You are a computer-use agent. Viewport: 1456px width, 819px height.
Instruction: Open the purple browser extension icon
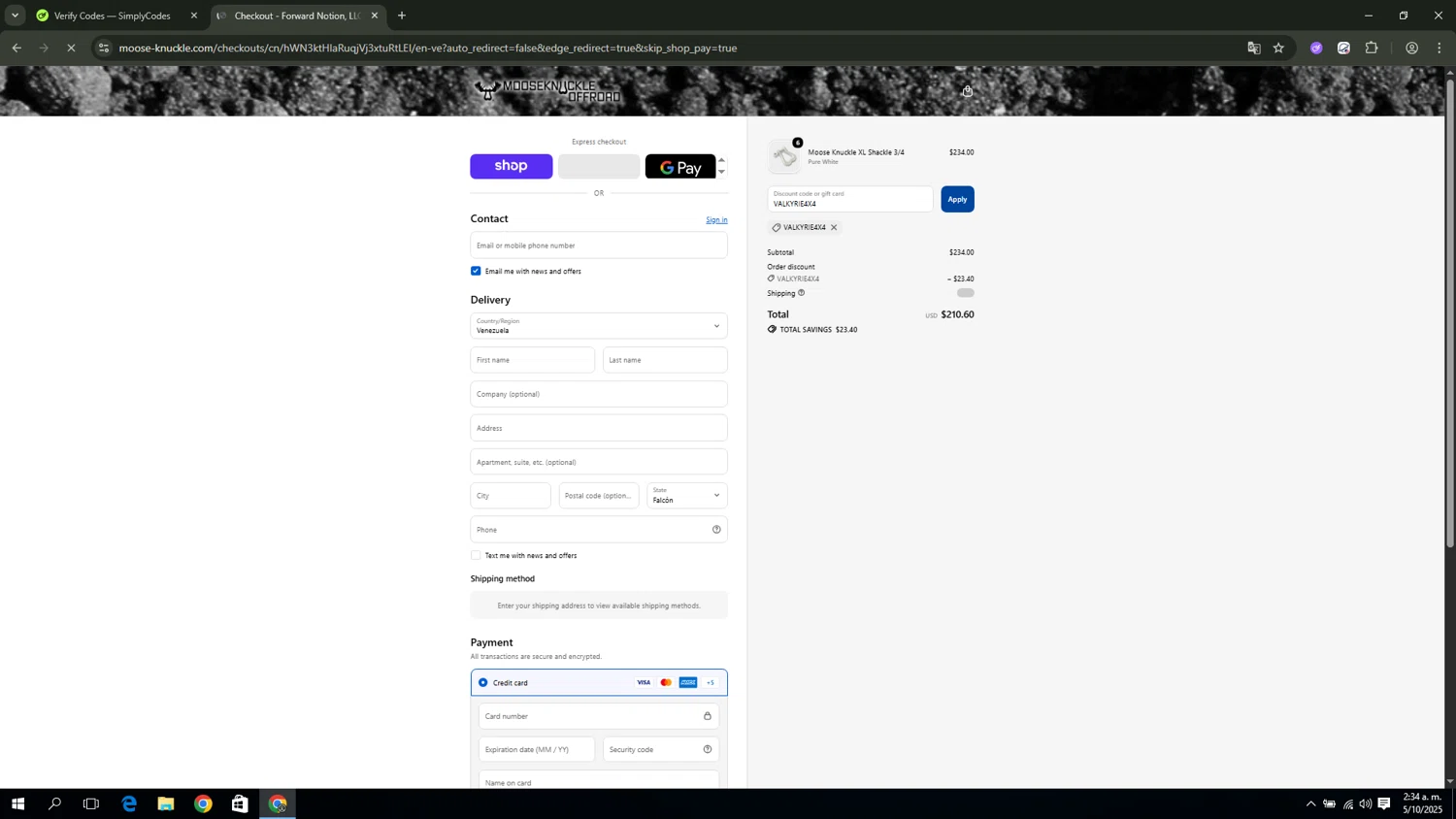pos(1316,48)
